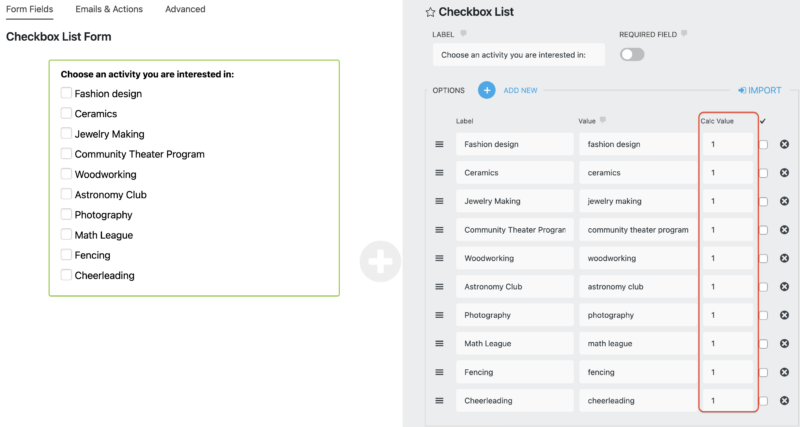The image size is (800, 427).
Task: Edit the Calc Value for Cheerleading
Action: [x=728, y=401]
